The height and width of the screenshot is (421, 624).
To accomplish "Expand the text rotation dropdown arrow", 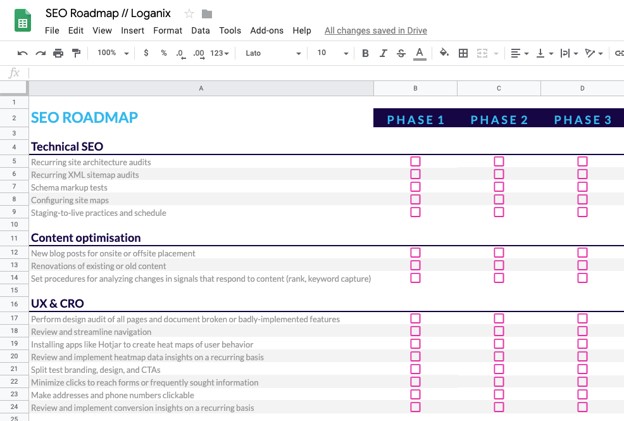I will [x=601, y=53].
